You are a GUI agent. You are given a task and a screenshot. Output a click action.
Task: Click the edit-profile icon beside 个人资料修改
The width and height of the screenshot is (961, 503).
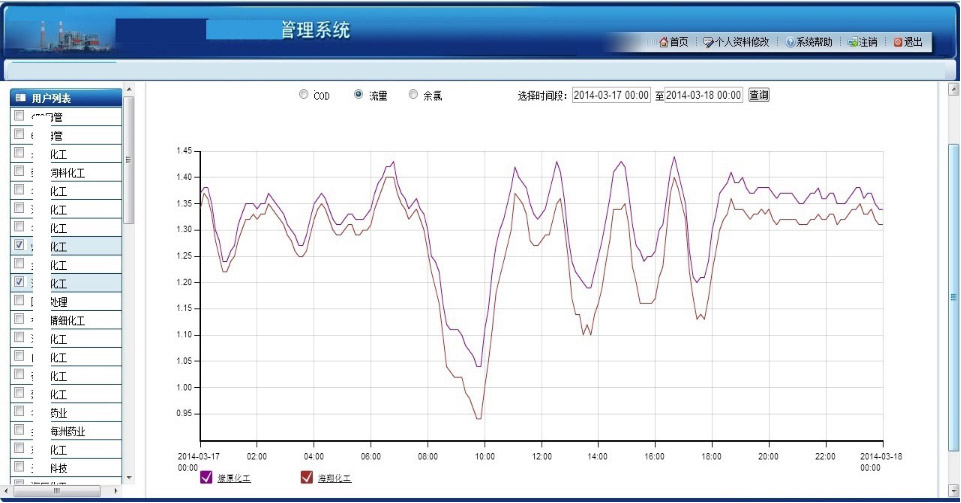point(708,42)
